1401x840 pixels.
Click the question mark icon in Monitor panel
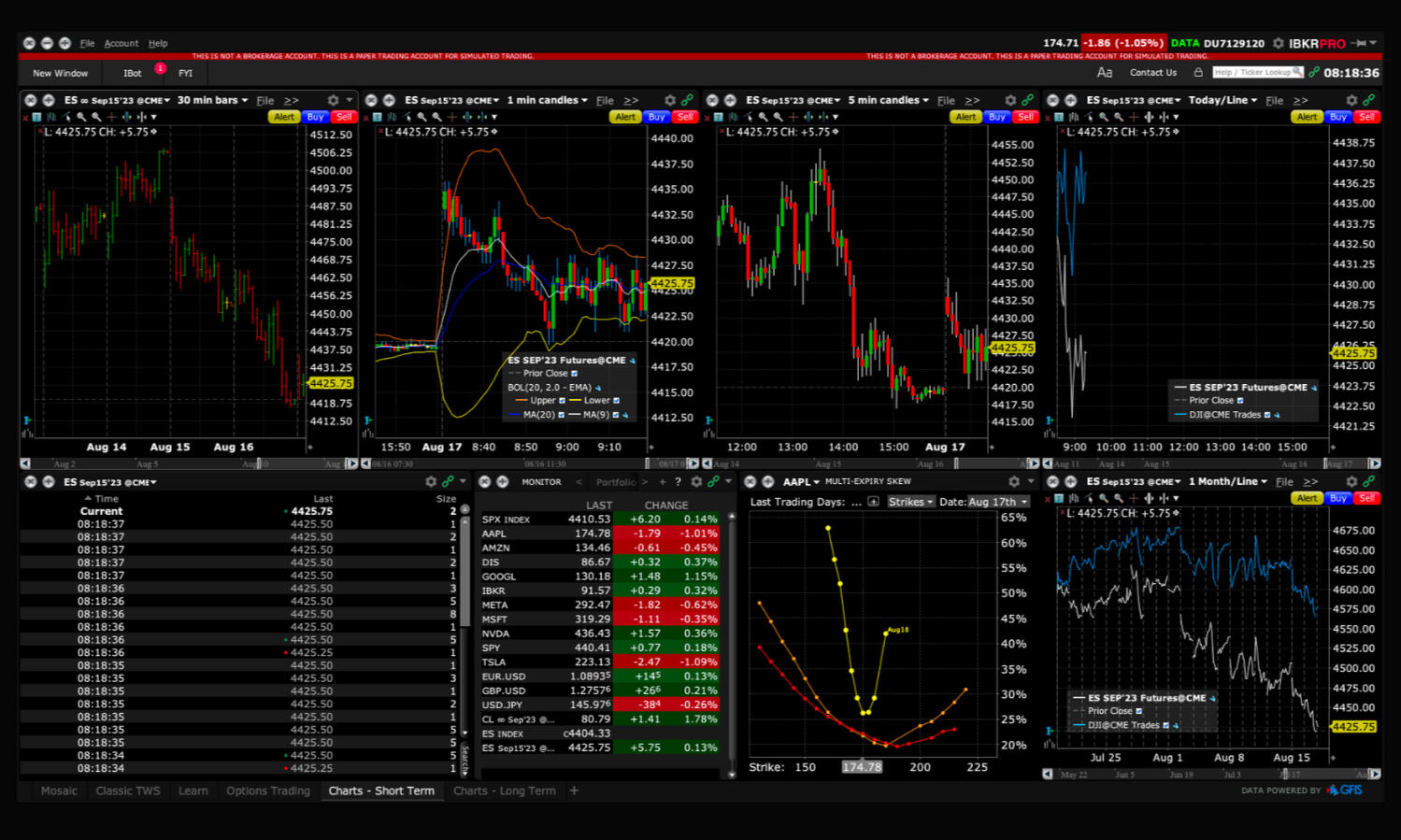678,482
